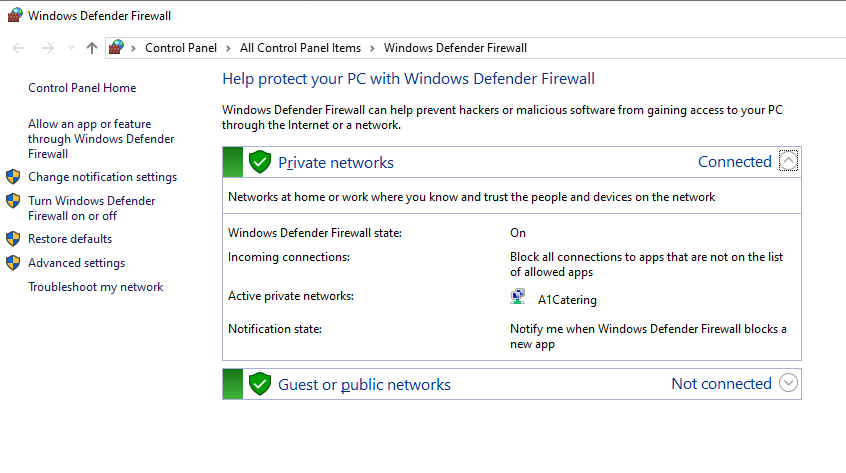Click the firewall state value On
Viewport: 846px width, 473px height.
(518, 233)
